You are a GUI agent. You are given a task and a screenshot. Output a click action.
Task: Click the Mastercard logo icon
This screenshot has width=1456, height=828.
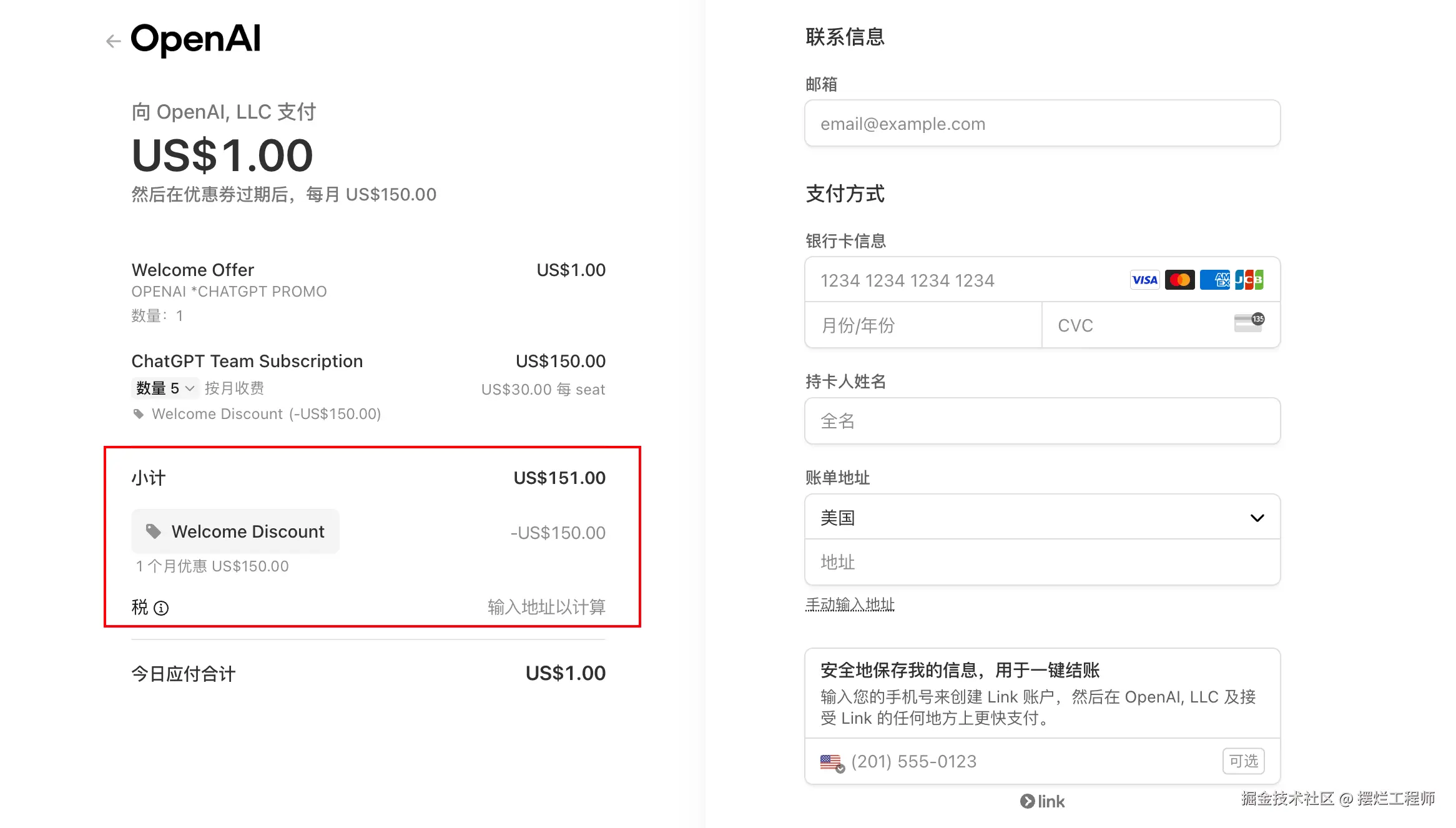(1179, 280)
